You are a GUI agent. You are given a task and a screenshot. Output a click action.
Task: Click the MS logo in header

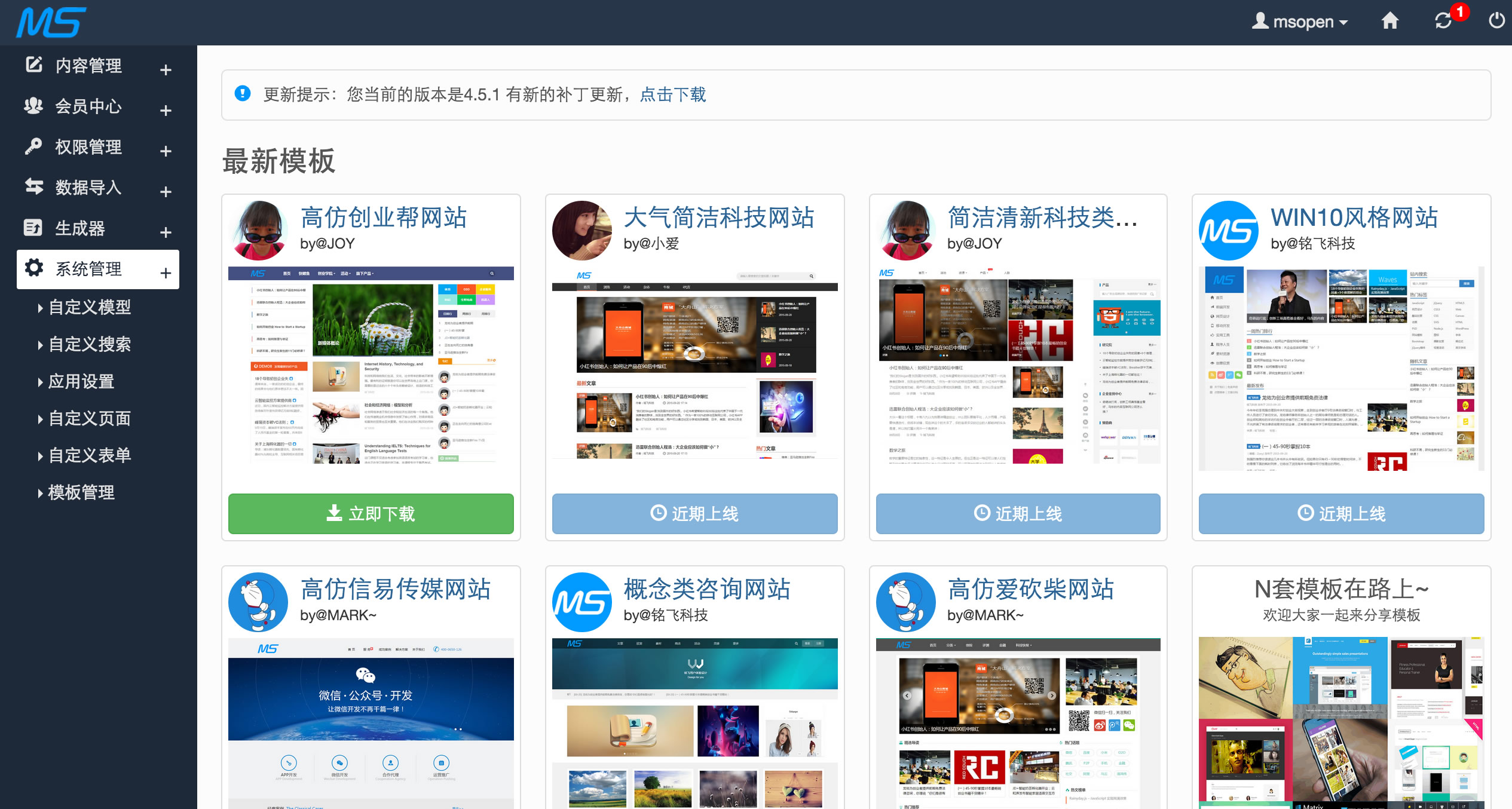pyautogui.click(x=51, y=23)
